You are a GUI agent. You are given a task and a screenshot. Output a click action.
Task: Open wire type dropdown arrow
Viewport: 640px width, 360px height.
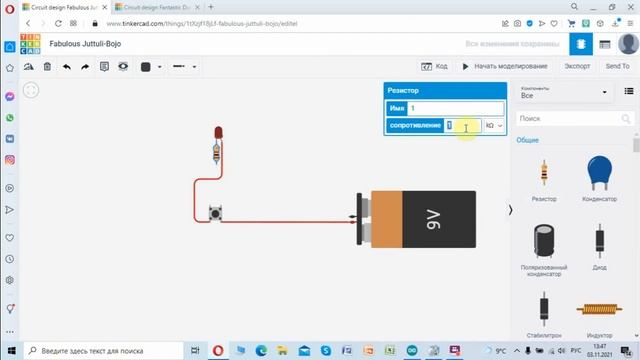click(194, 67)
